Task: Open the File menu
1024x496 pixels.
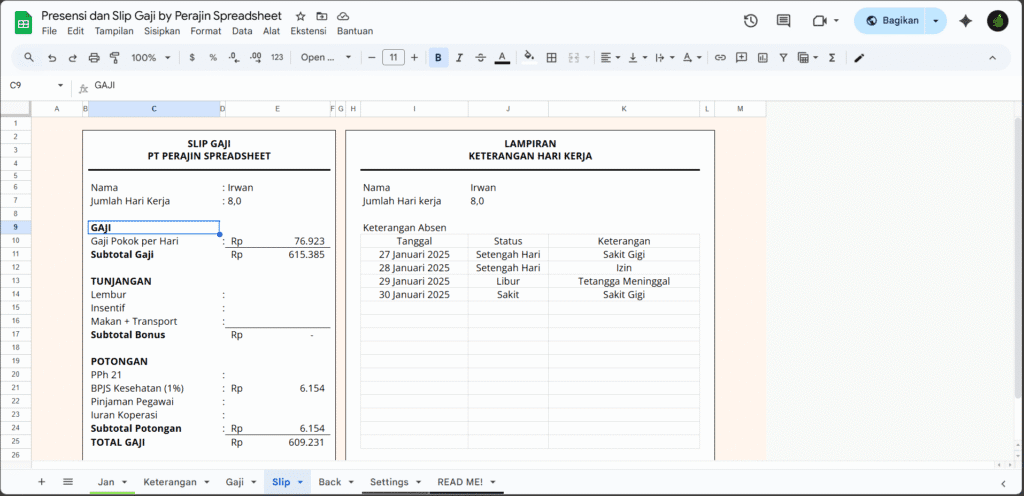Action: 48,31
